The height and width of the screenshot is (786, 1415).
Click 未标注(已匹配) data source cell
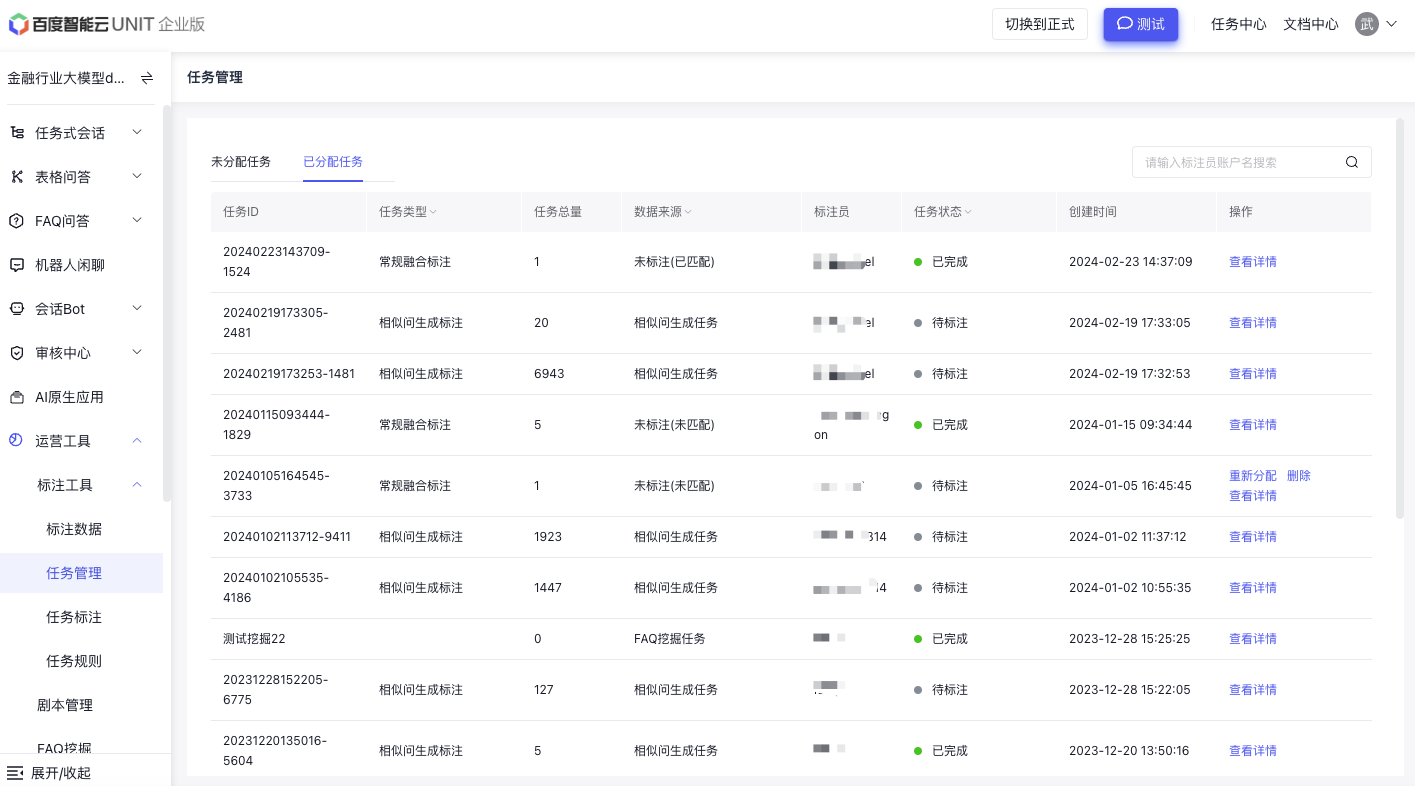[674, 262]
